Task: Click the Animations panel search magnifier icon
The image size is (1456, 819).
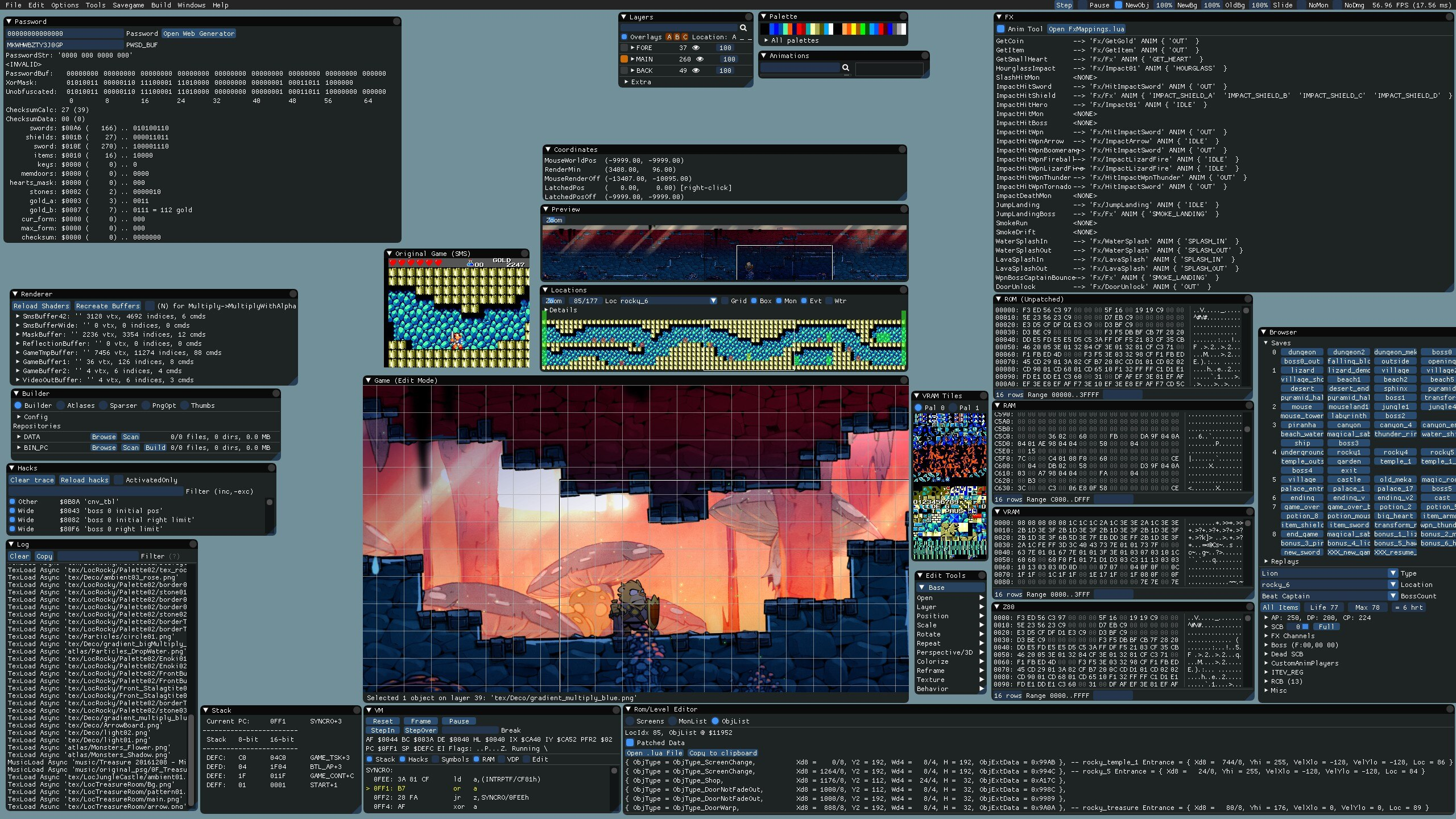Action: (x=846, y=68)
